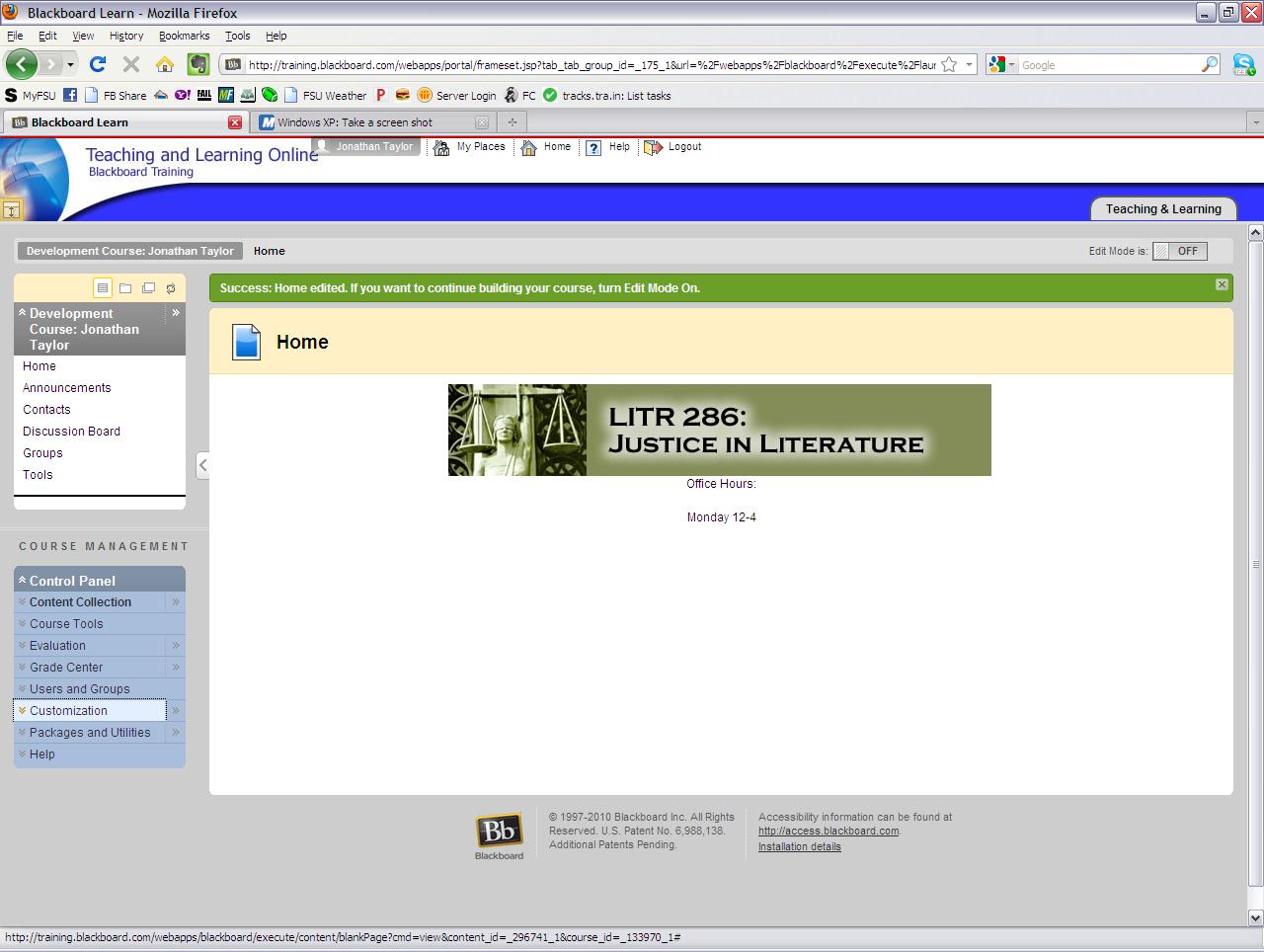
Task: Refresh the course menu with the refresh icon
Action: (171, 288)
